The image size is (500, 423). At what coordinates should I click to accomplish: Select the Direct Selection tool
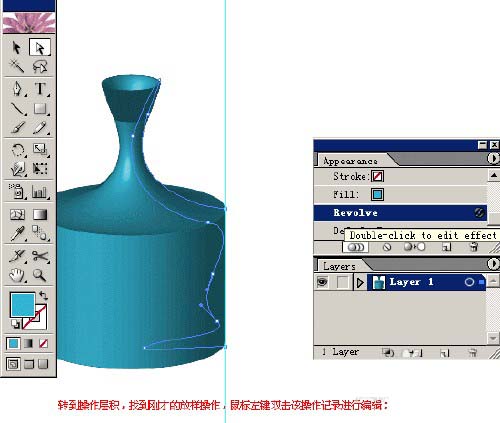[40, 47]
